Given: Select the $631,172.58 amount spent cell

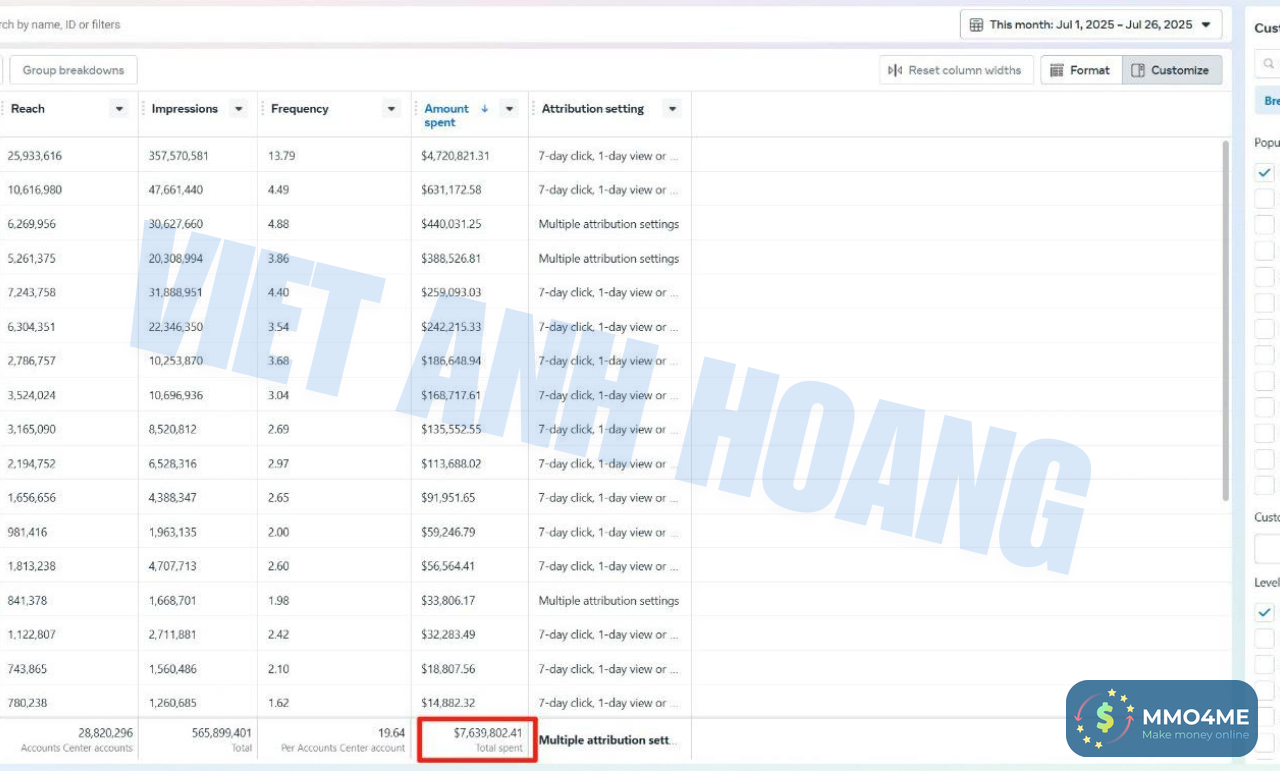Looking at the screenshot, I should point(451,190).
